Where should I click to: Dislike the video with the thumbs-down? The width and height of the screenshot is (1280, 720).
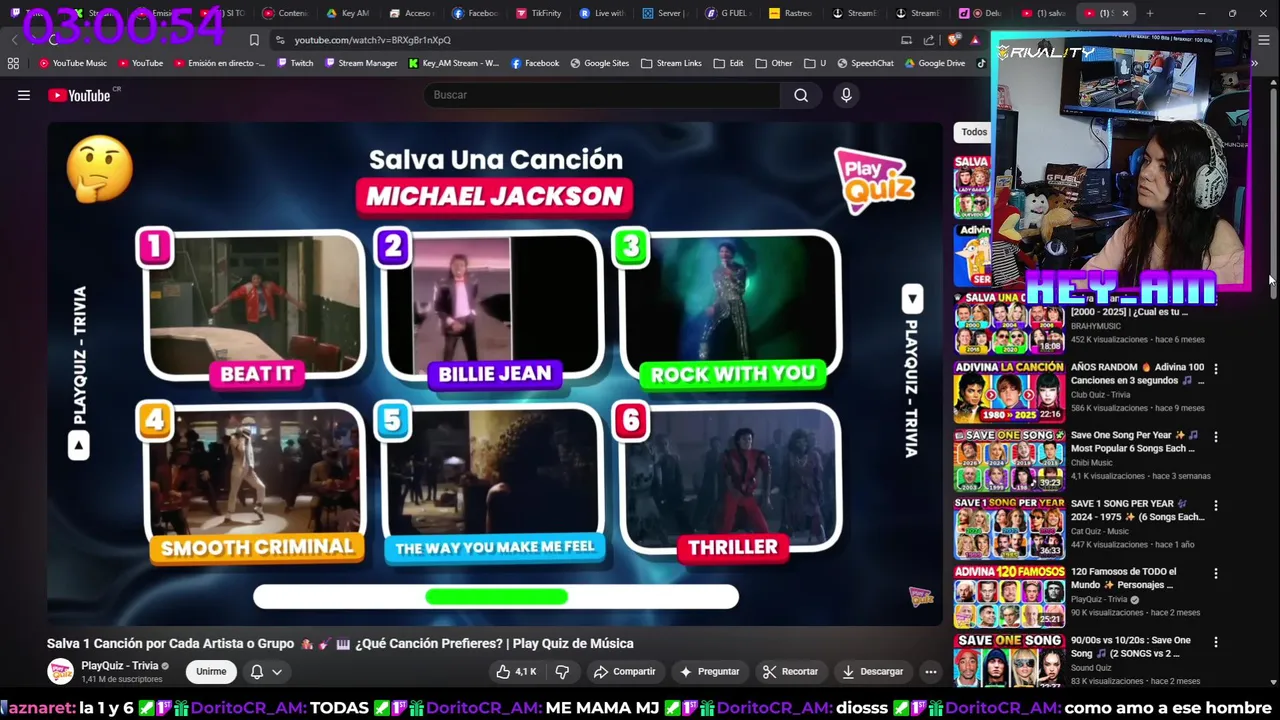pyautogui.click(x=562, y=672)
